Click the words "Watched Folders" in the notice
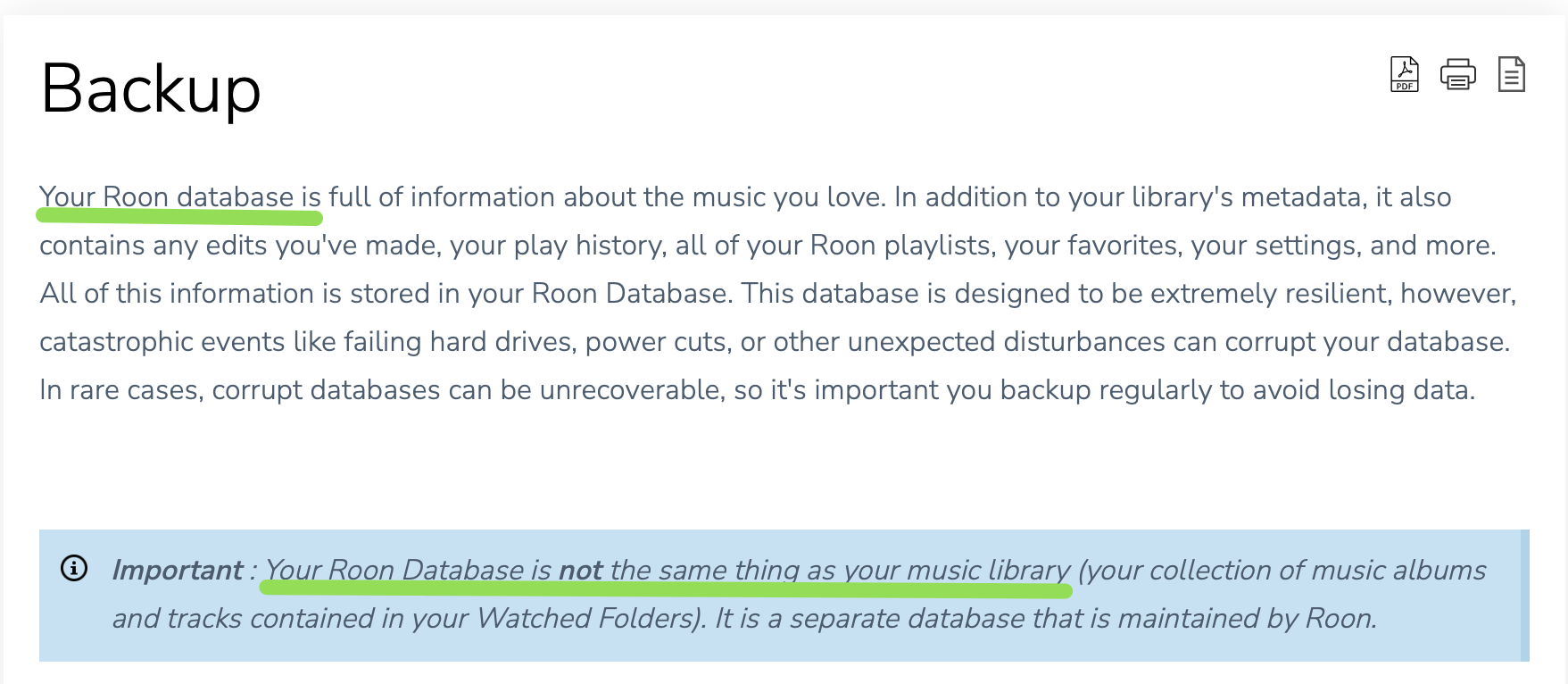 585,618
